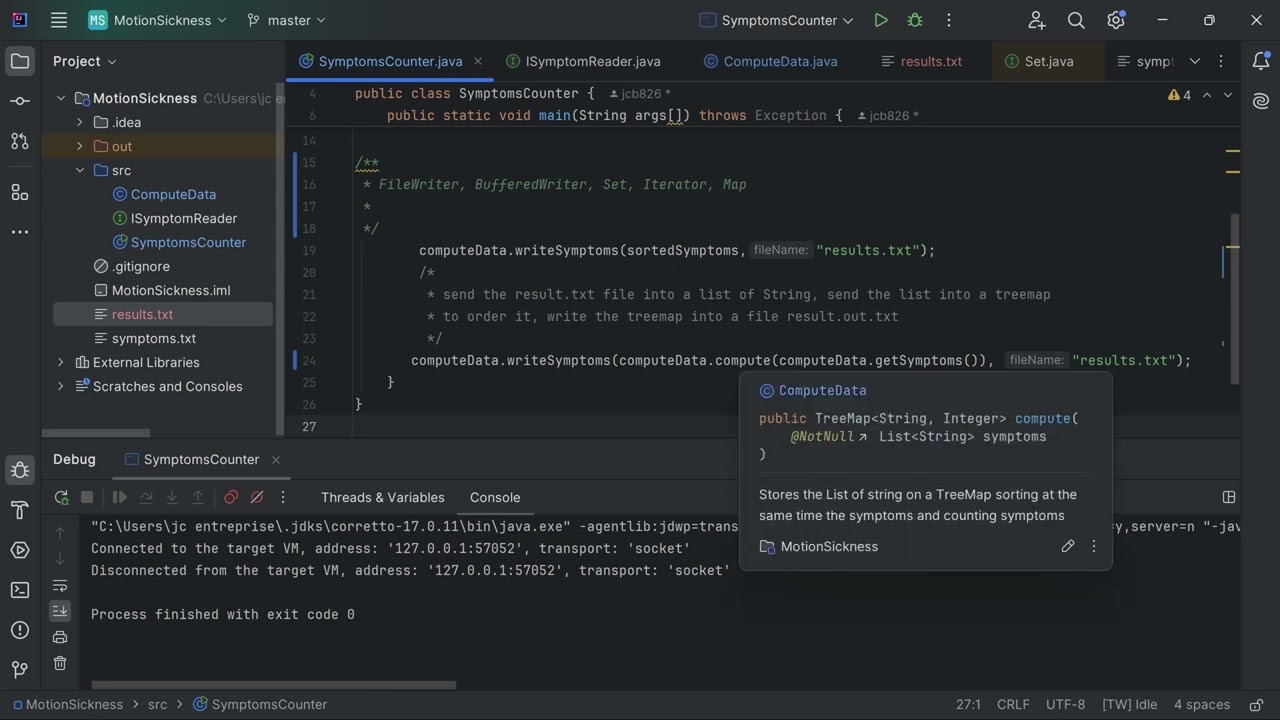Viewport: 1280px width, 720px height.
Task: Open more run actions menu
Action: tap(949, 20)
